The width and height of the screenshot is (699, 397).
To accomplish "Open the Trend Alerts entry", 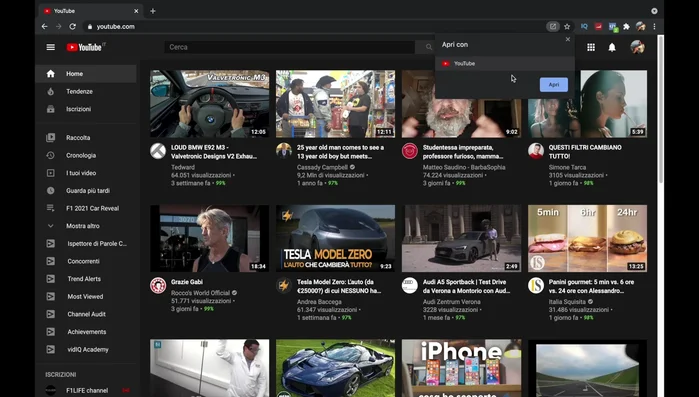I will [86, 279].
